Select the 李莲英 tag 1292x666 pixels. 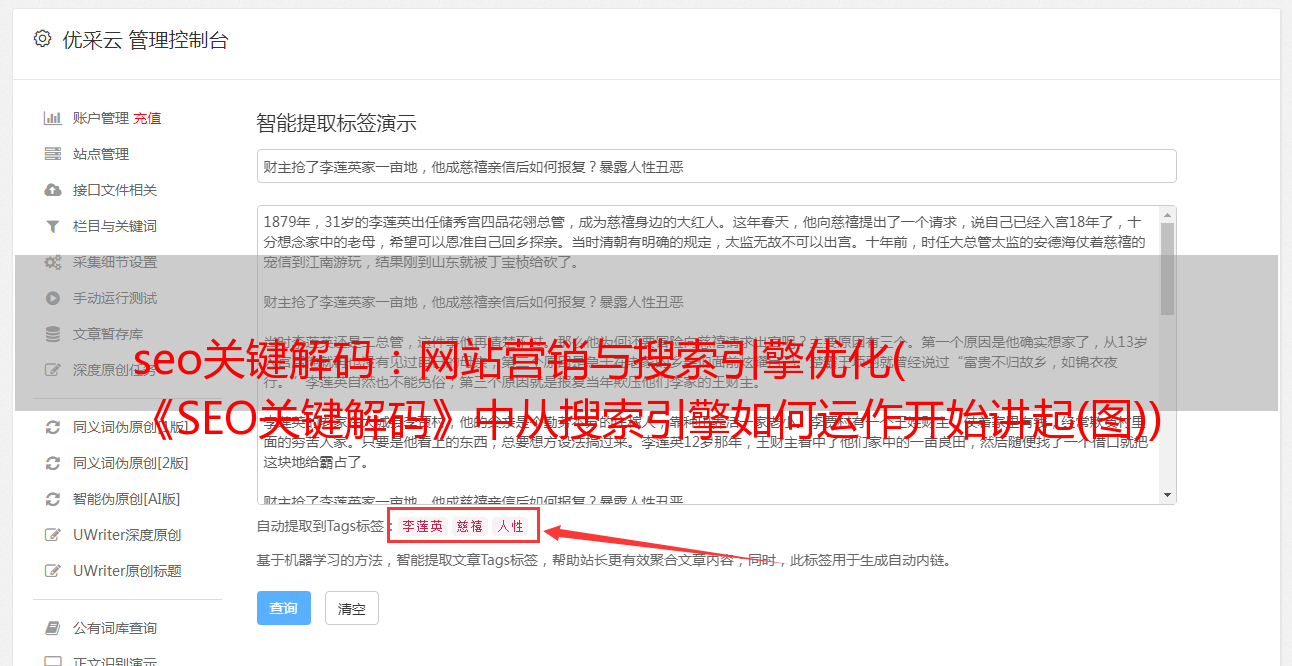click(x=423, y=526)
